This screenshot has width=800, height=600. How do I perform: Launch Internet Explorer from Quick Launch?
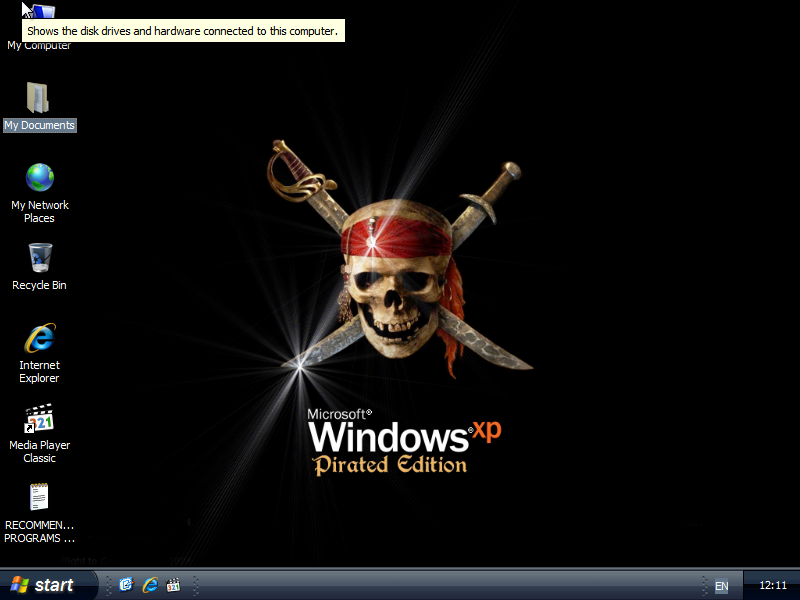[x=150, y=585]
